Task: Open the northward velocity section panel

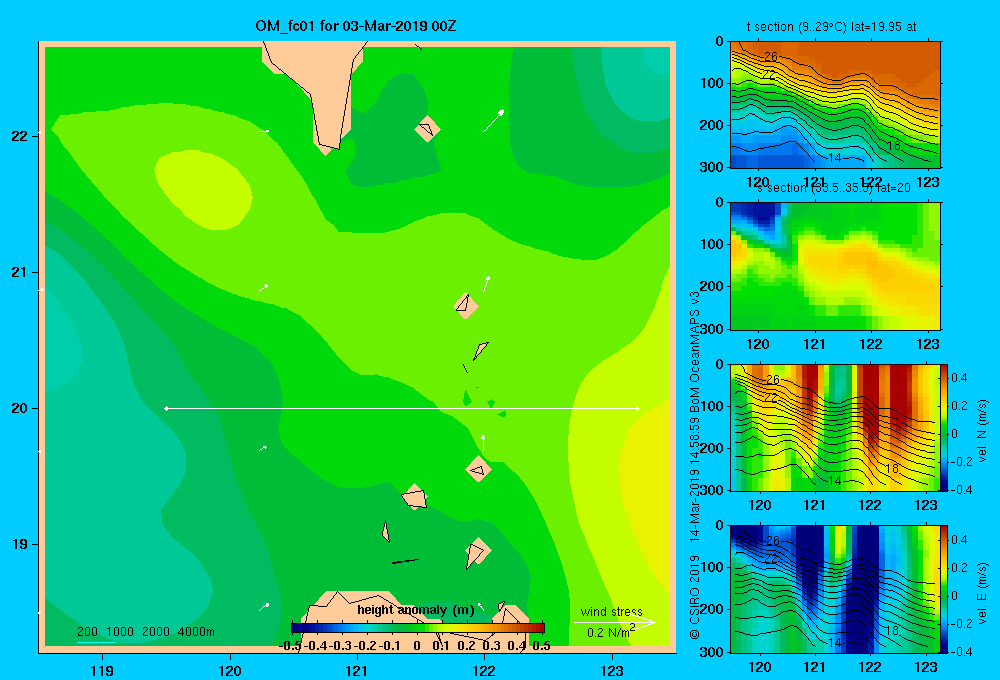Action: coord(835,427)
